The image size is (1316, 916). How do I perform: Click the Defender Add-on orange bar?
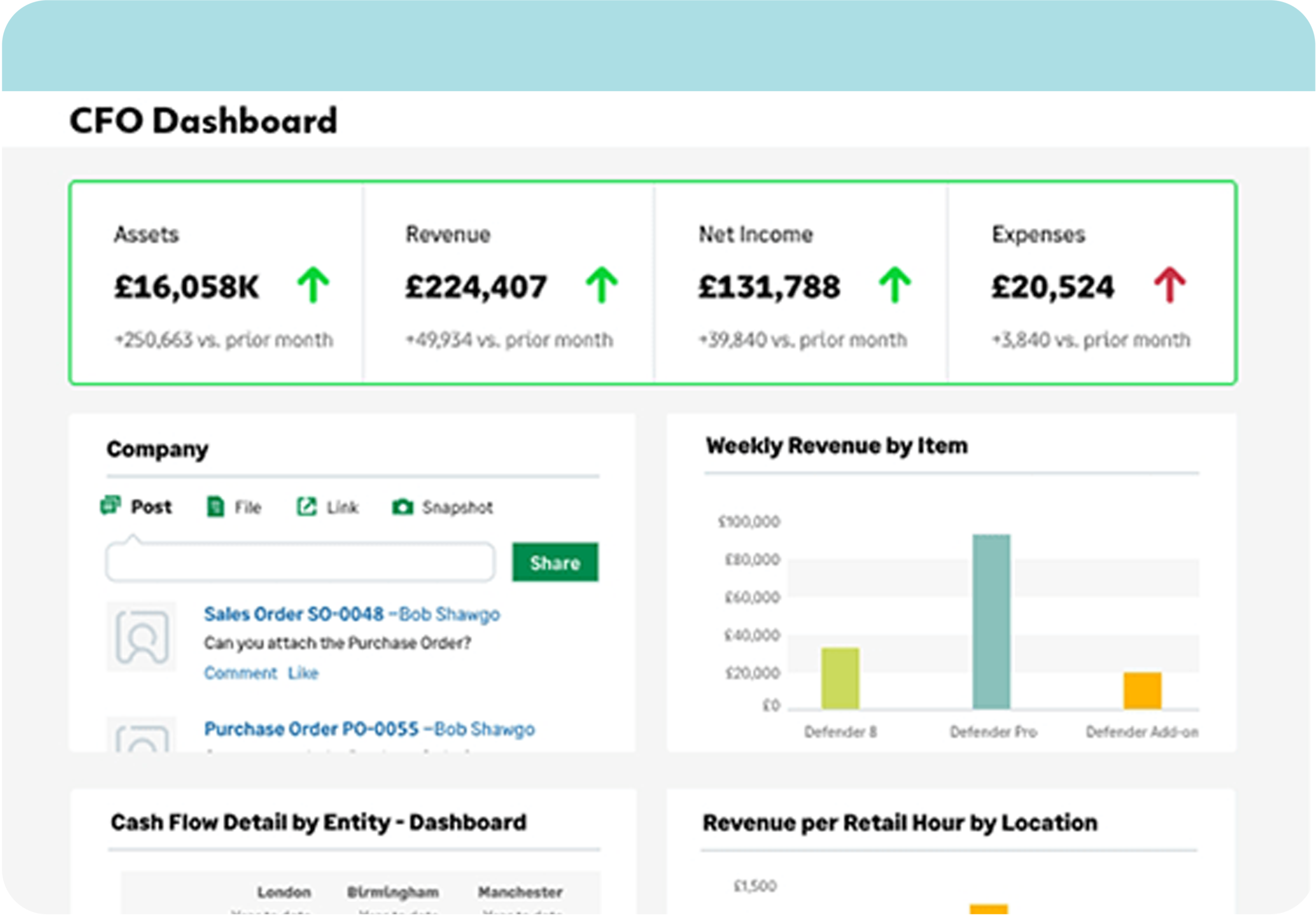[1142, 691]
